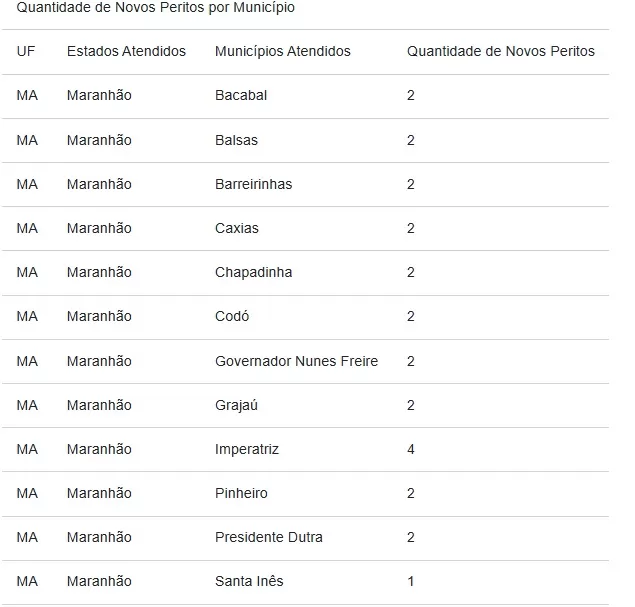Select the Presidente Dutra municipality cell
Viewport: 635px width, 607px height.
point(268,537)
